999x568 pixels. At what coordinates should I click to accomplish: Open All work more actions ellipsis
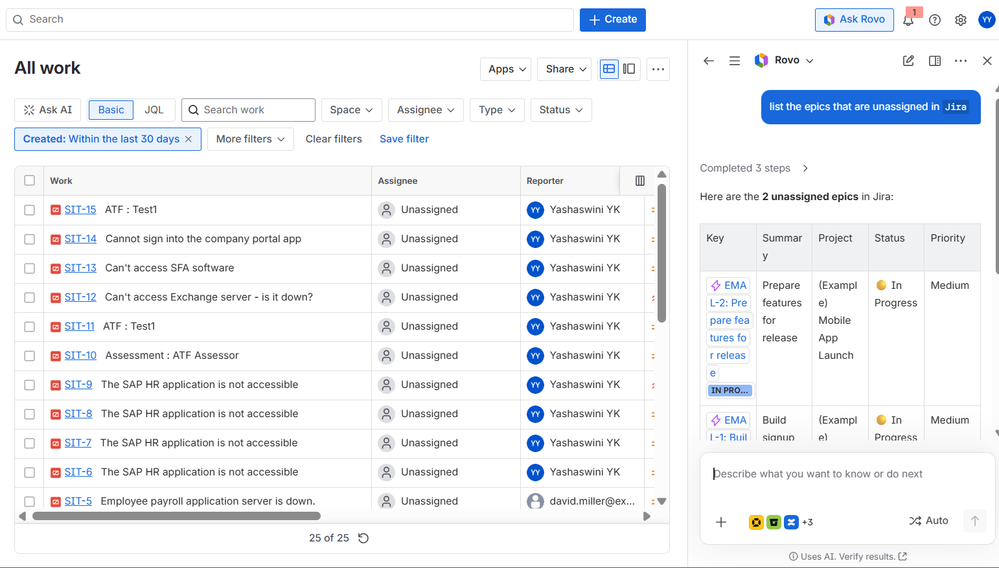[x=658, y=69]
